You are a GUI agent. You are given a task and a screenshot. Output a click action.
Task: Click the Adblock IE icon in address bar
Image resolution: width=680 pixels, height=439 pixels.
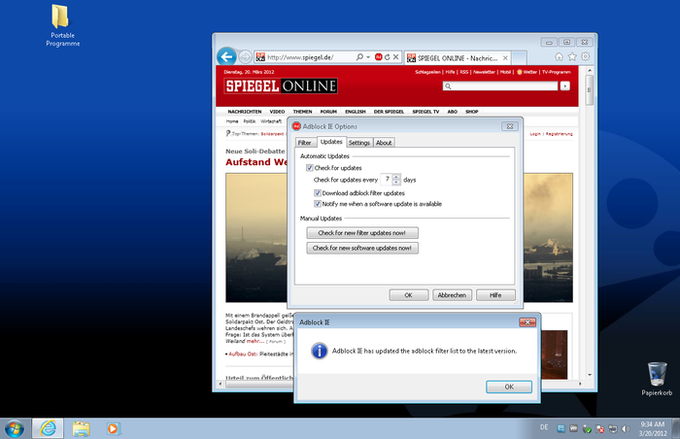tap(378, 57)
